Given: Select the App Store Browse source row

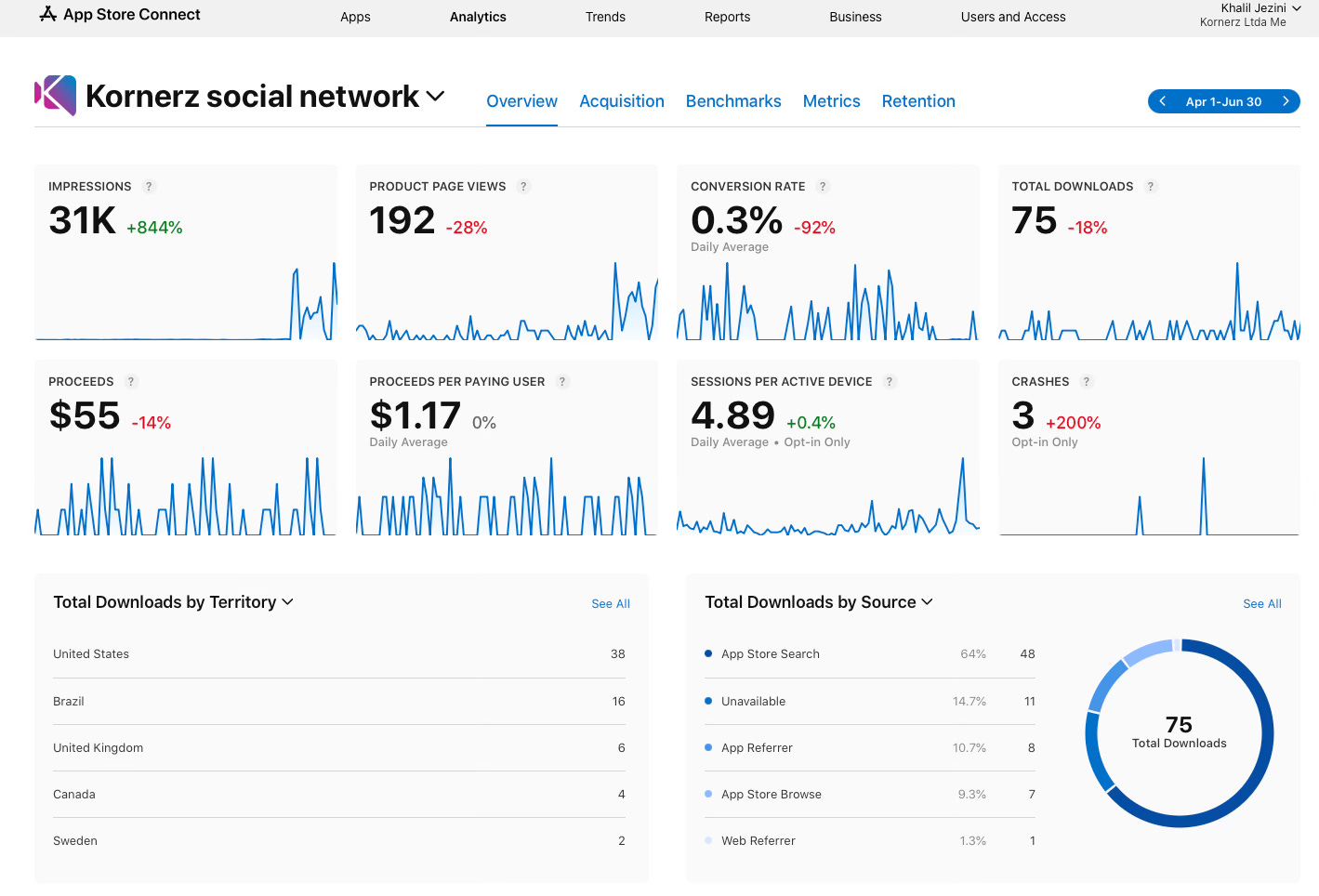Looking at the screenshot, I should (870, 794).
